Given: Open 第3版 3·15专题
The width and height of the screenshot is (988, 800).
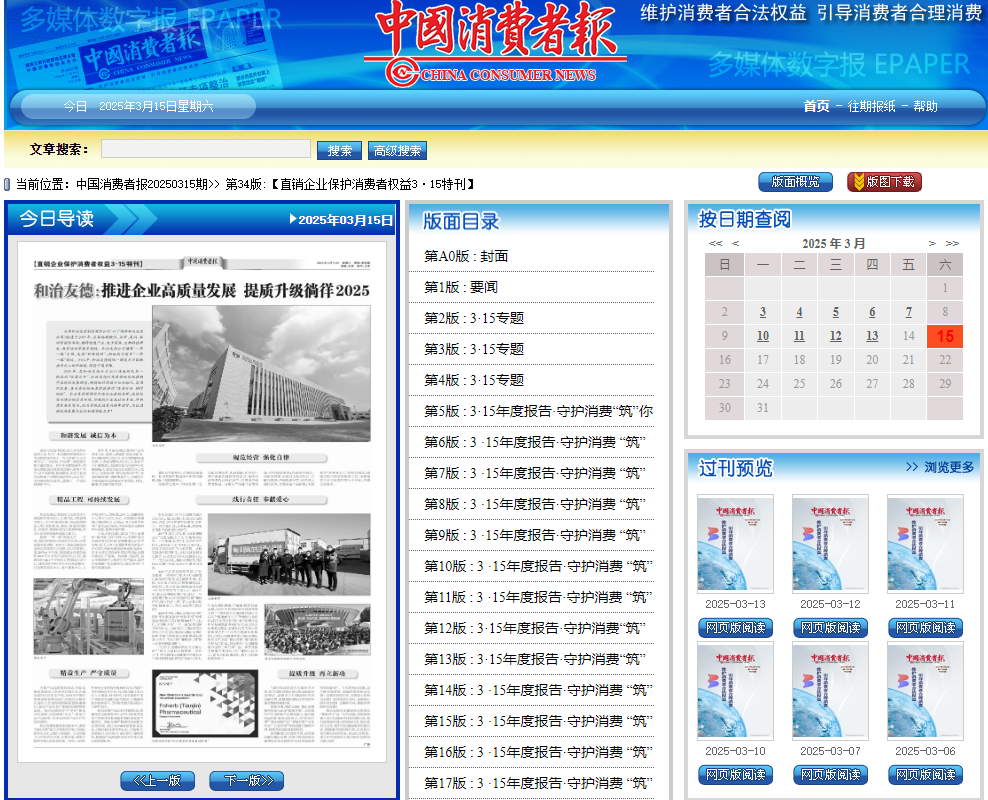Looking at the screenshot, I should pos(474,349).
